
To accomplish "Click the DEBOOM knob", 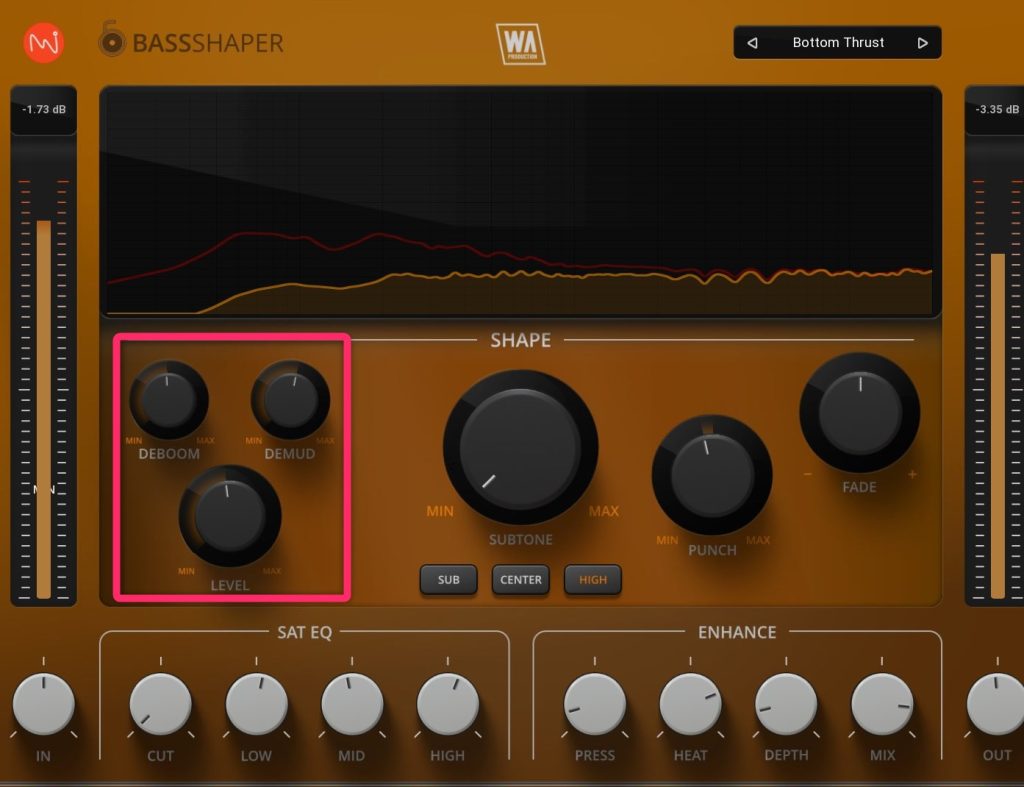I will [168, 400].
